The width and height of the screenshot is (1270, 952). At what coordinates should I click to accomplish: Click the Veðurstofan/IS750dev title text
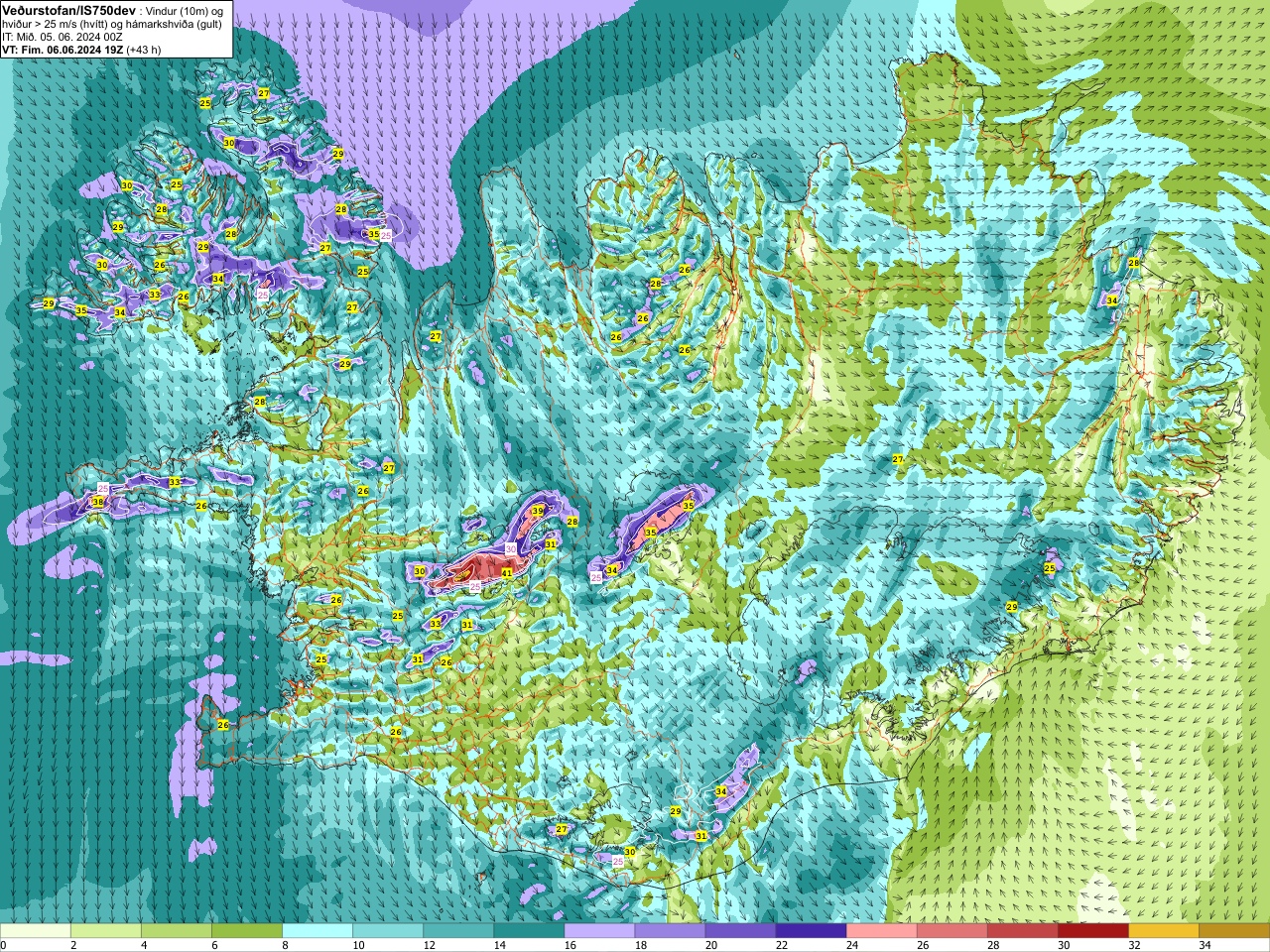click(x=68, y=9)
